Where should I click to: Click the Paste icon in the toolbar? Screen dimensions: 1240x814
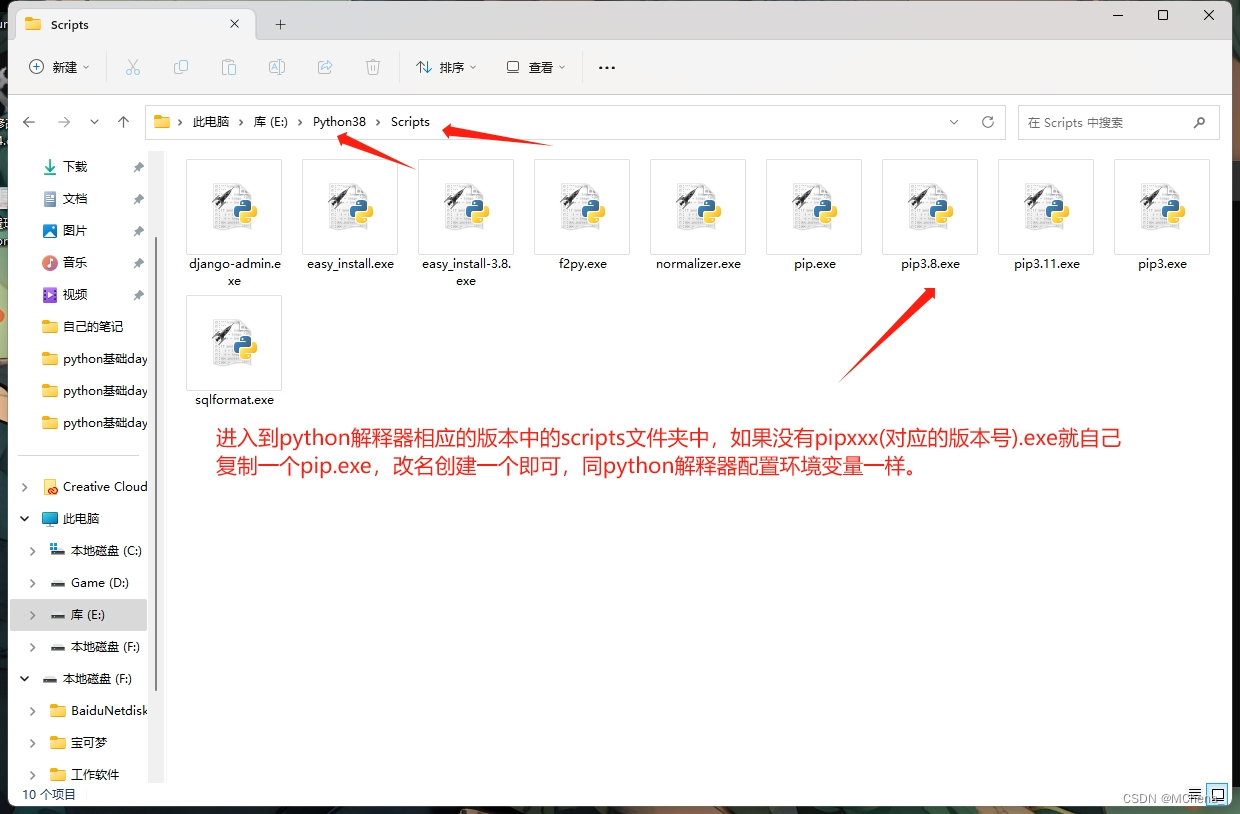coord(229,67)
